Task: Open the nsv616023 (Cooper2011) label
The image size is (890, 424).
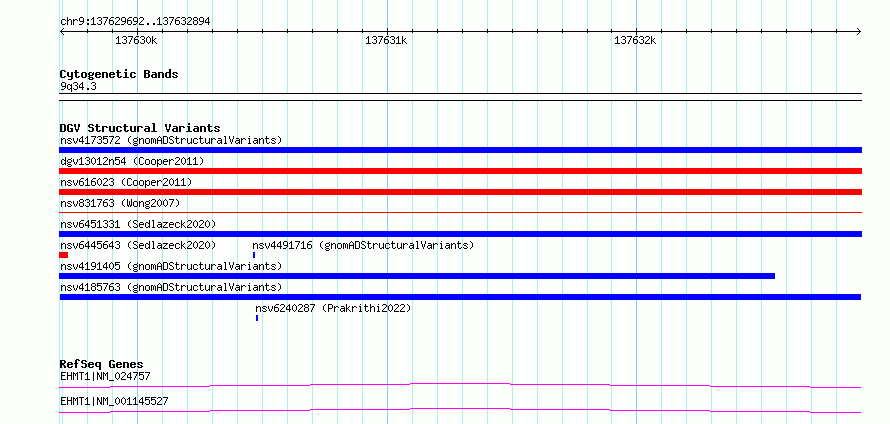Action: 126,182
